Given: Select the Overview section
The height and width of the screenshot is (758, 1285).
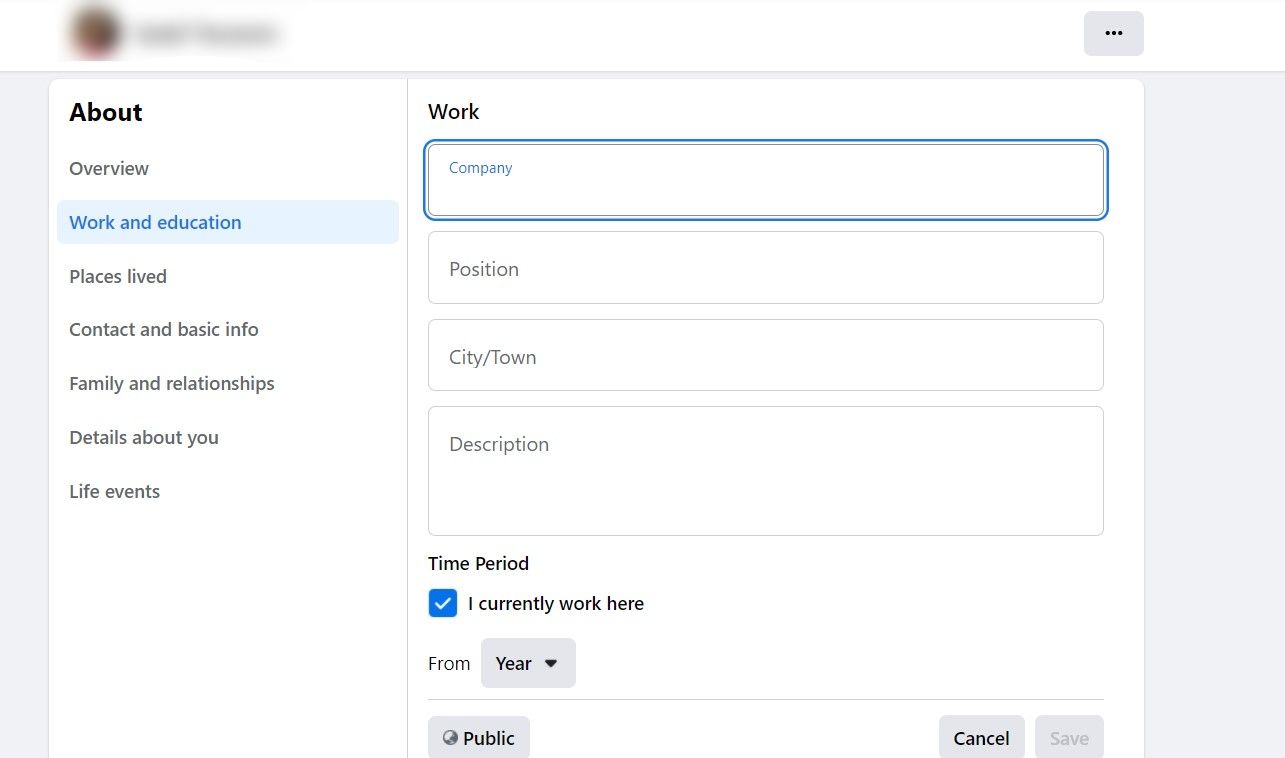Looking at the screenshot, I should coord(109,168).
